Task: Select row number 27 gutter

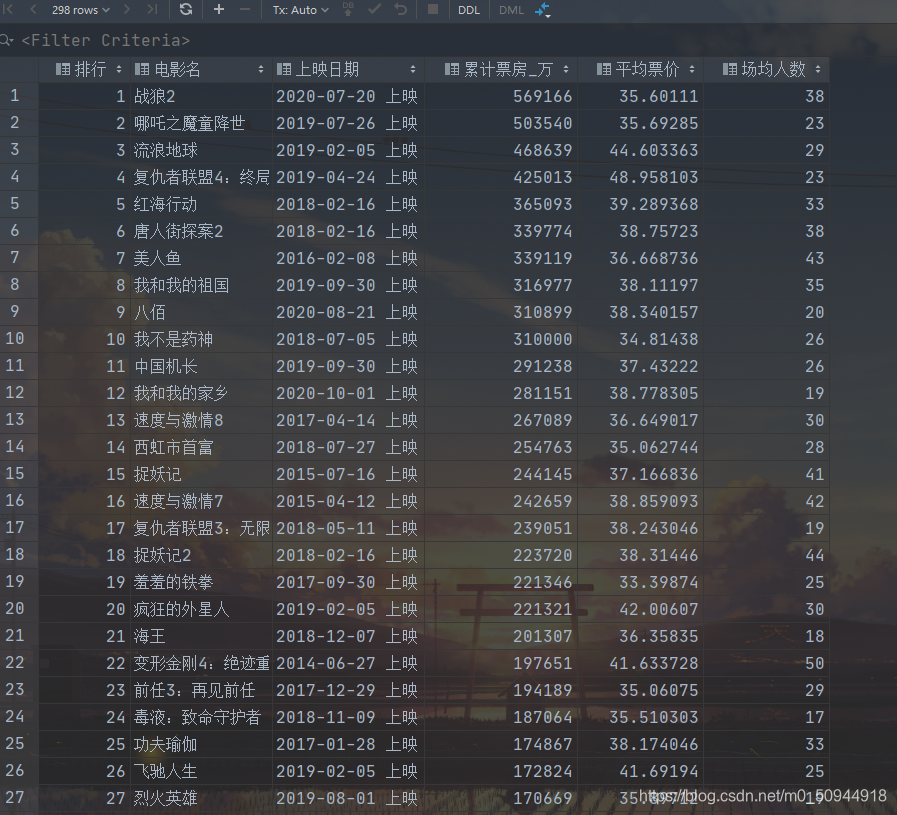Action: coord(19,797)
